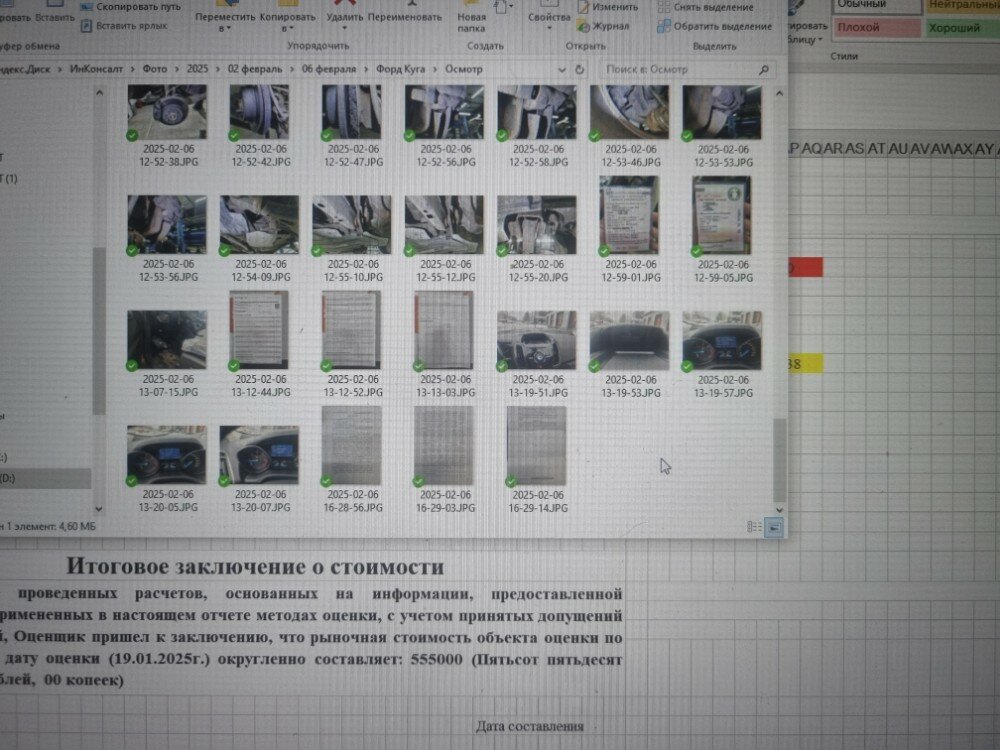Click navigation pane scroll-down arrow

99,508
